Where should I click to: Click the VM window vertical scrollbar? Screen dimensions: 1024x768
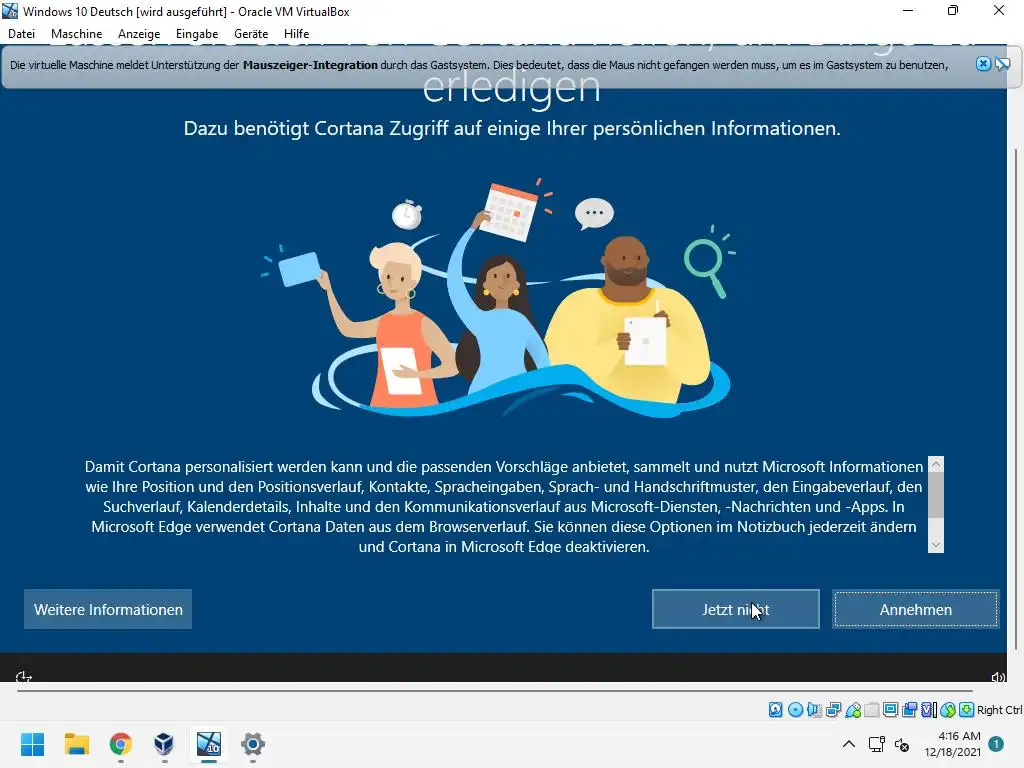click(x=1016, y=398)
